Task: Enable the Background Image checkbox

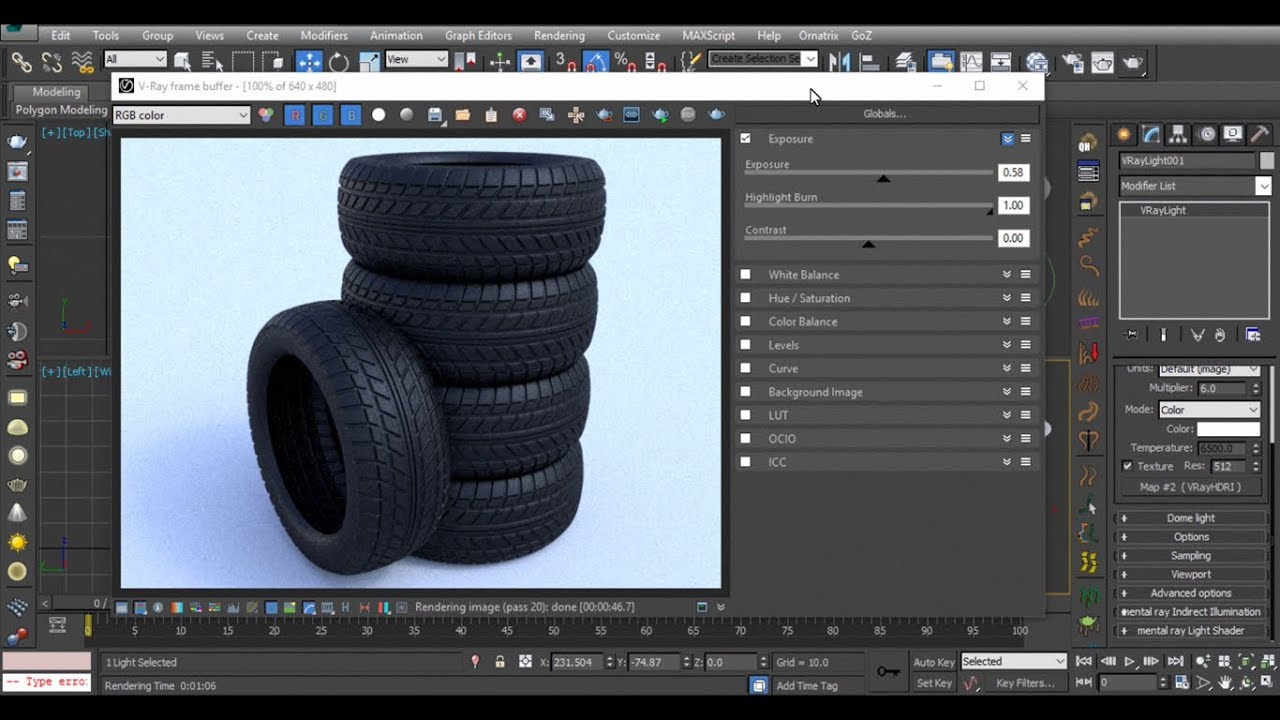Action: click(x=745, y=392)
